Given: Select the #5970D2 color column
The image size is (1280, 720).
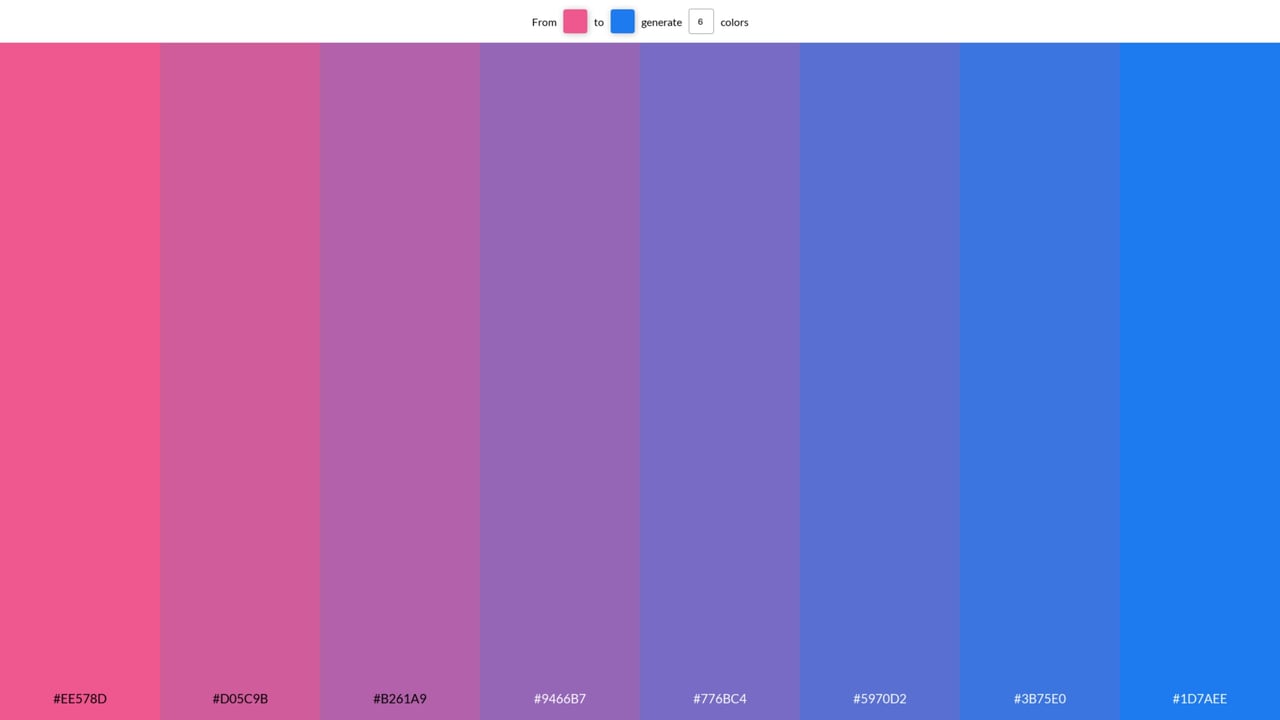Looking at the screenshot, I should (880, 380).
